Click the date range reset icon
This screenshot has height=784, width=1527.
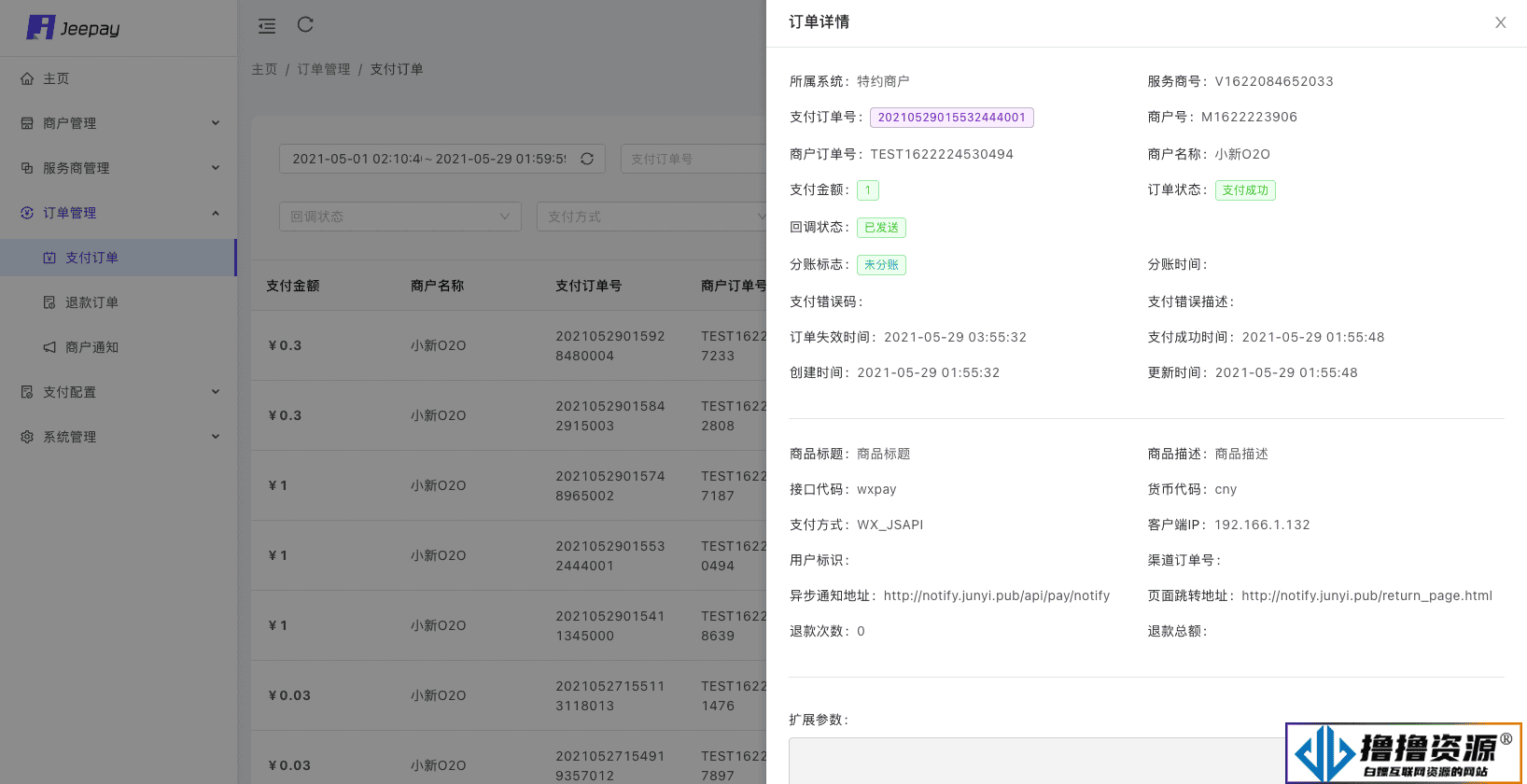pos(587,159)
